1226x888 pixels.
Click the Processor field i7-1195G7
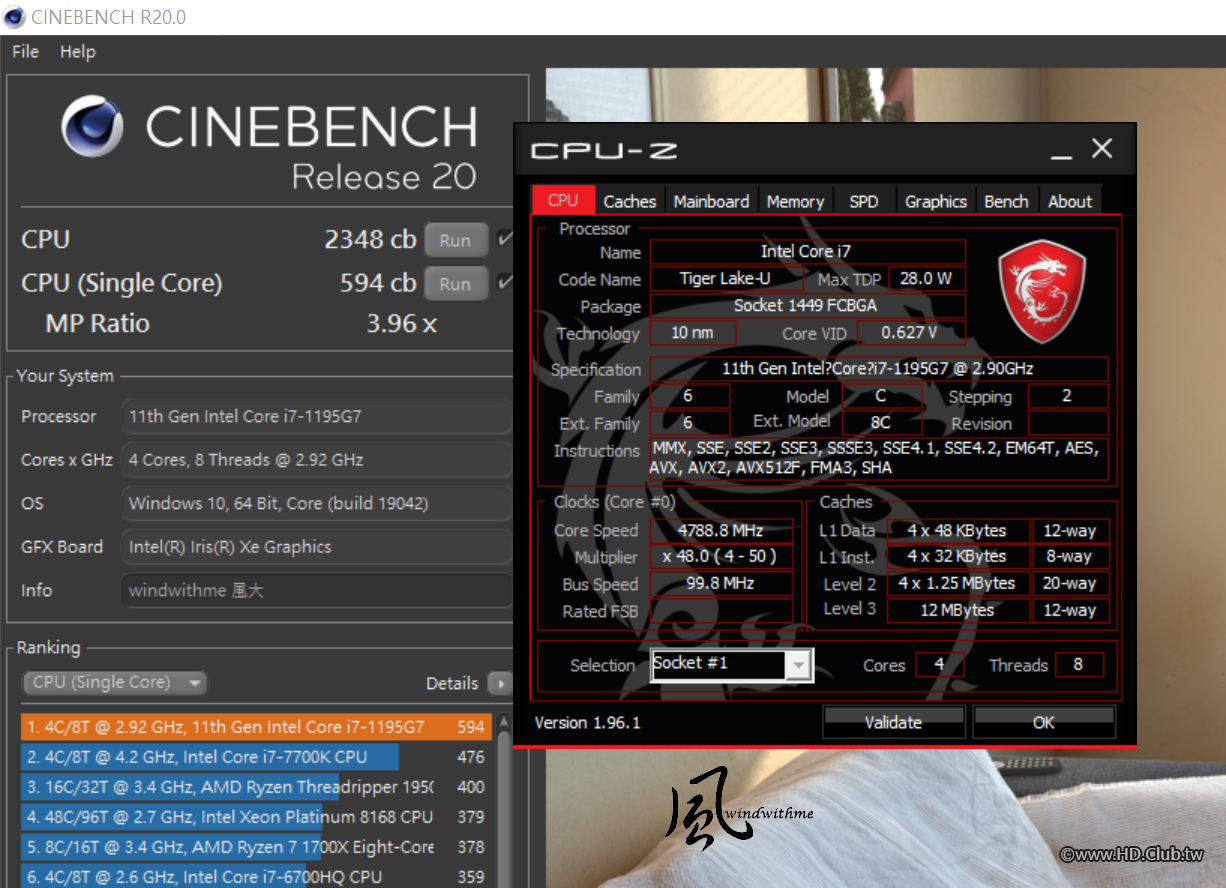(317, 416)
